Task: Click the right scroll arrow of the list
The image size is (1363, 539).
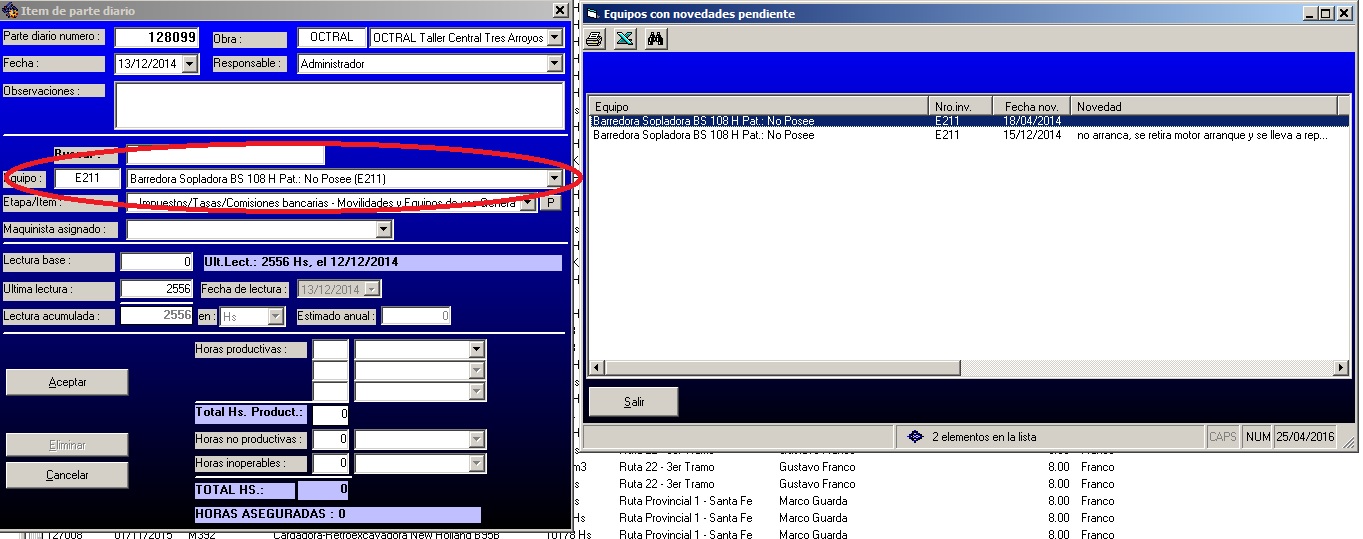Action: pos(1341,368)
